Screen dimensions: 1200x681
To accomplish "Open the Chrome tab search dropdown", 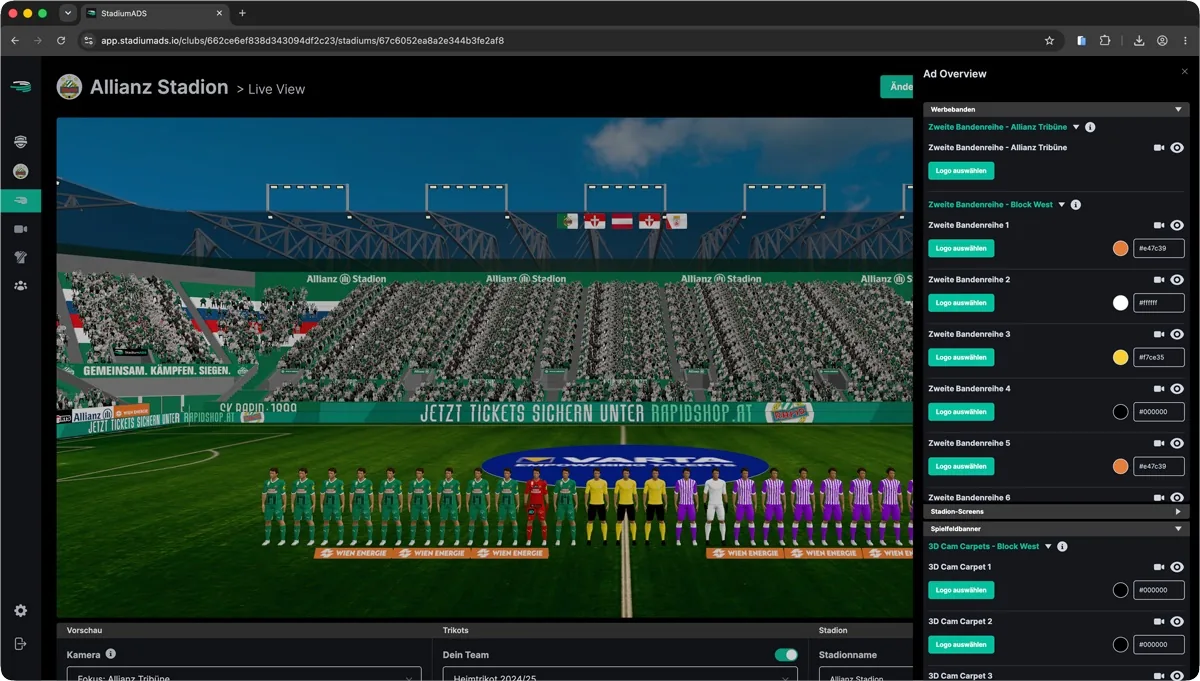I will 68,13.
